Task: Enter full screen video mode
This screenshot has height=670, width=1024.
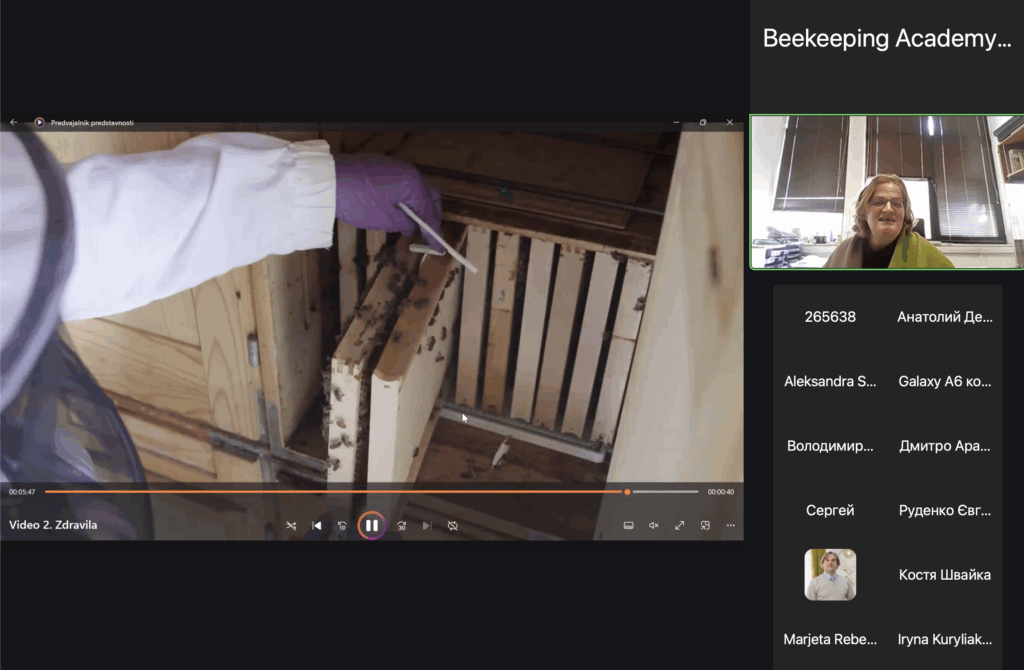Action: 680,525
